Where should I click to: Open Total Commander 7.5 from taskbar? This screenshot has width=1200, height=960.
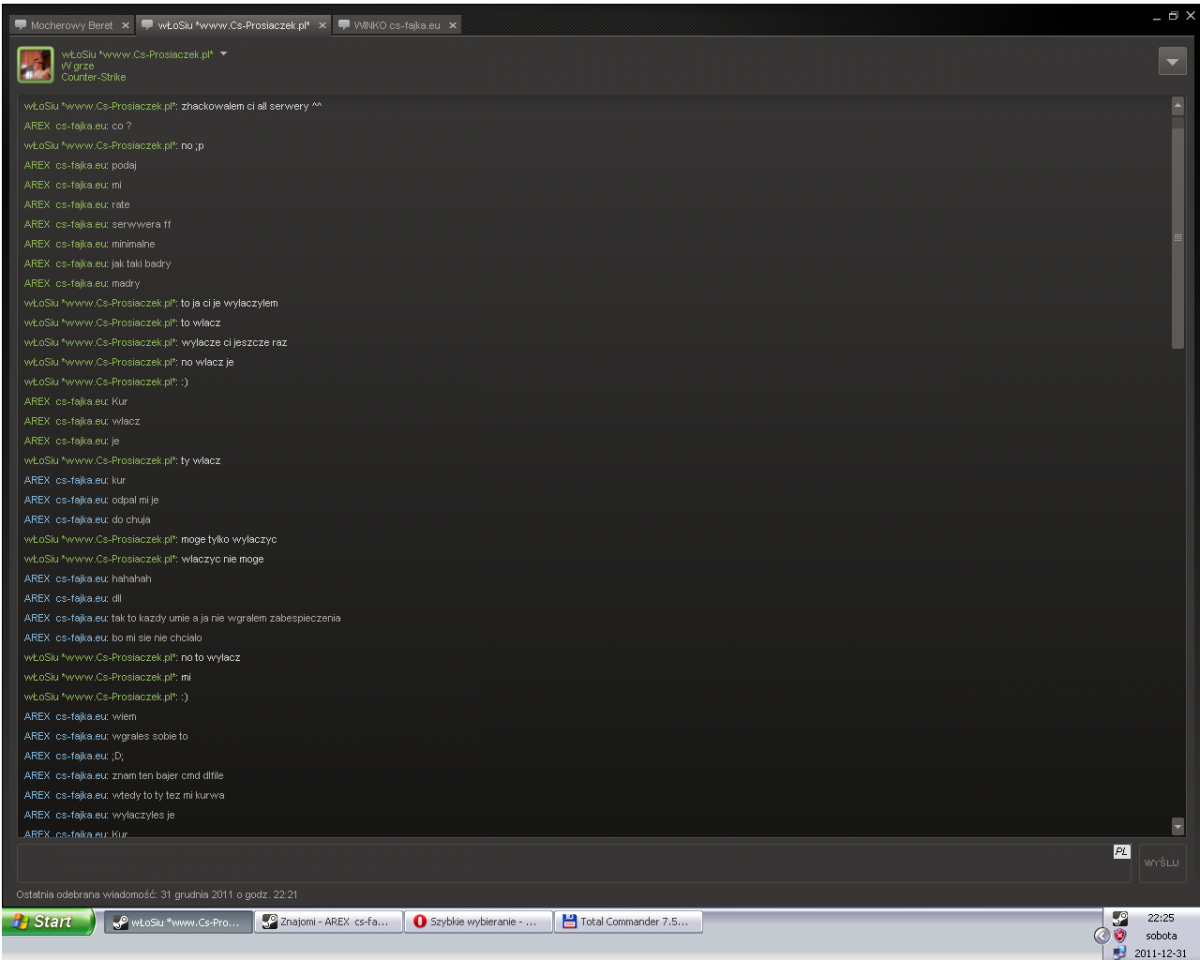(629, 922)
